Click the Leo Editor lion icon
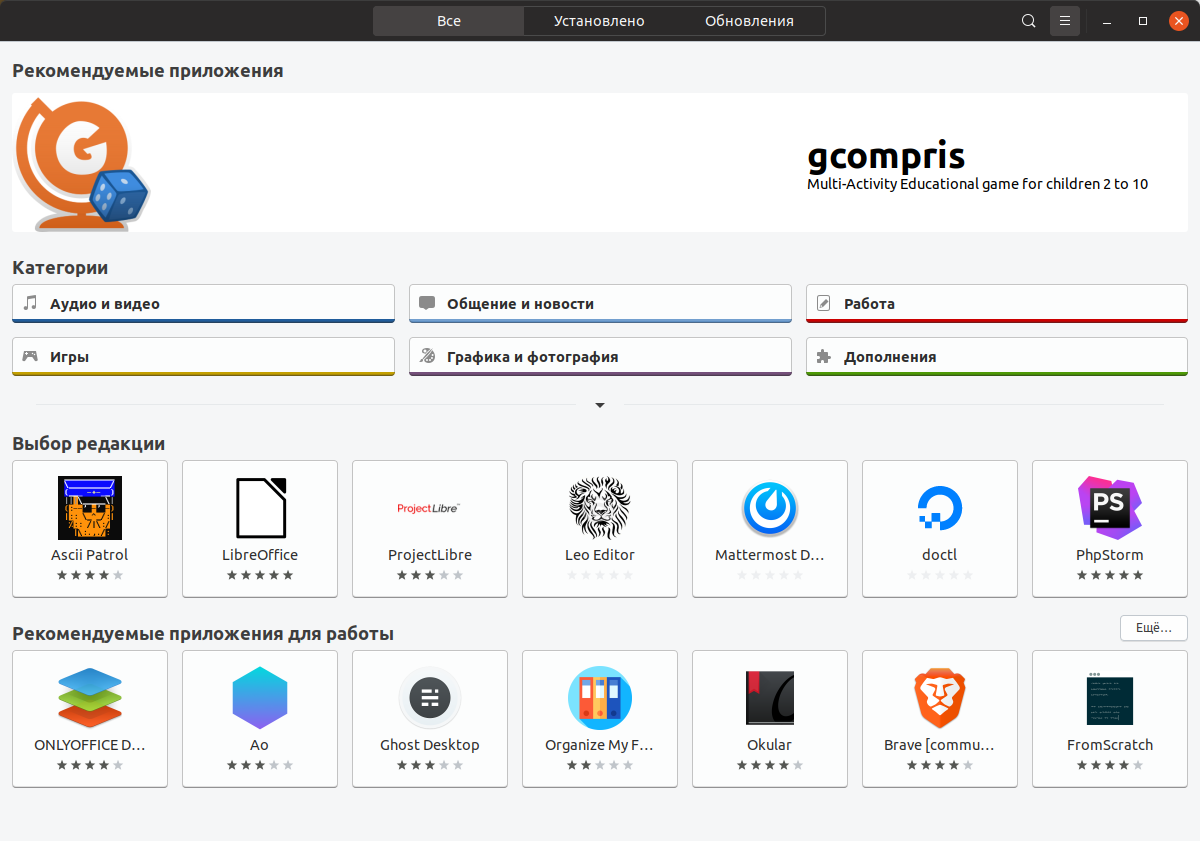The image size is (1200, 841). click(x=600, y=508)
